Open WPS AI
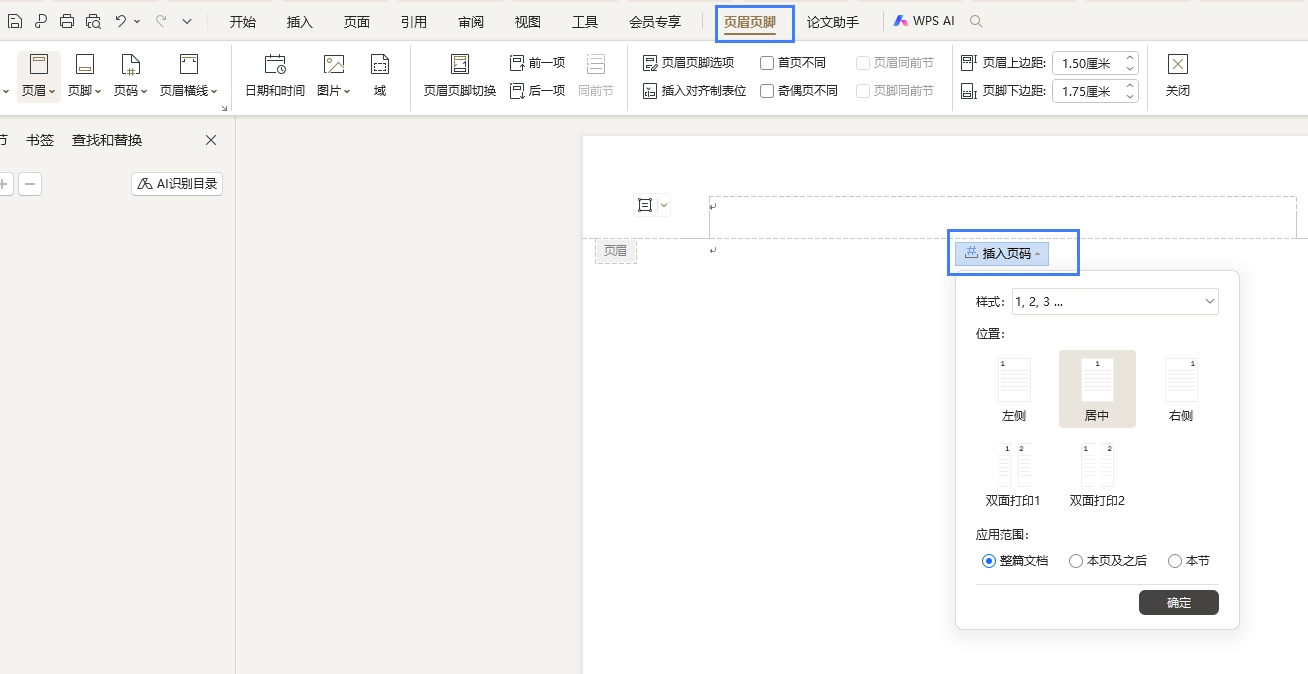The height and width of the screenshot is (674, 1308). (x=924, y=21)
